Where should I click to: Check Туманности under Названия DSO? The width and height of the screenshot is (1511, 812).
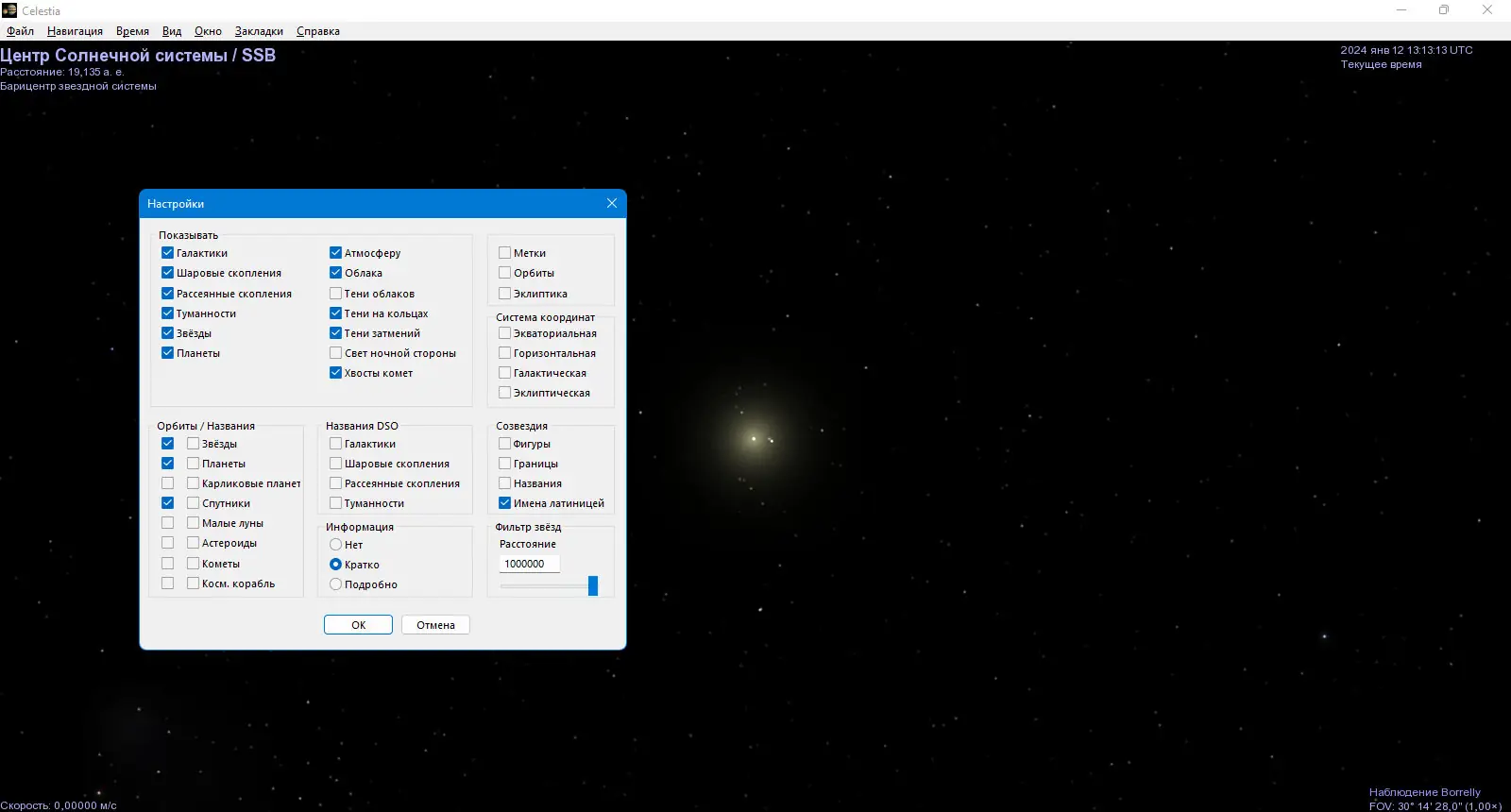click(x=335, y=503)
